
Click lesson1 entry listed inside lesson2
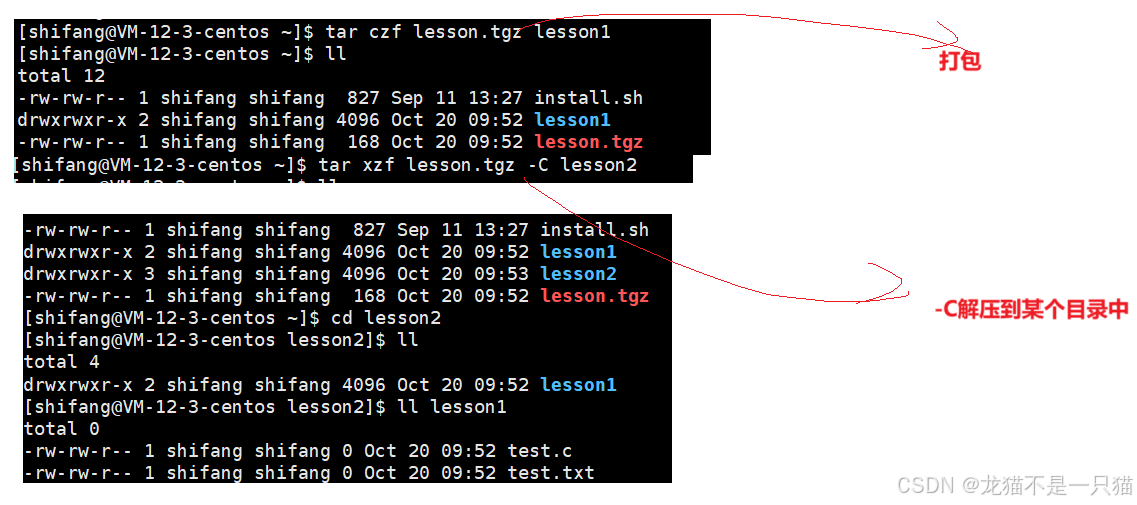coord(578,385)
